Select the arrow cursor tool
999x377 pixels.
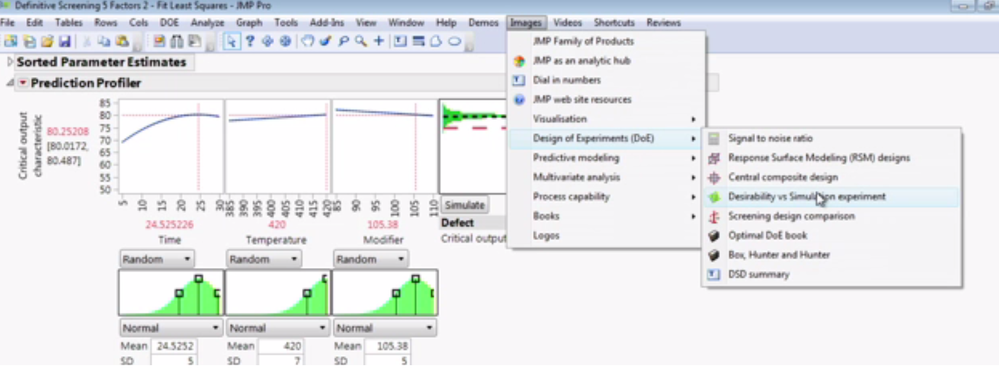click(x=232, y=41)
